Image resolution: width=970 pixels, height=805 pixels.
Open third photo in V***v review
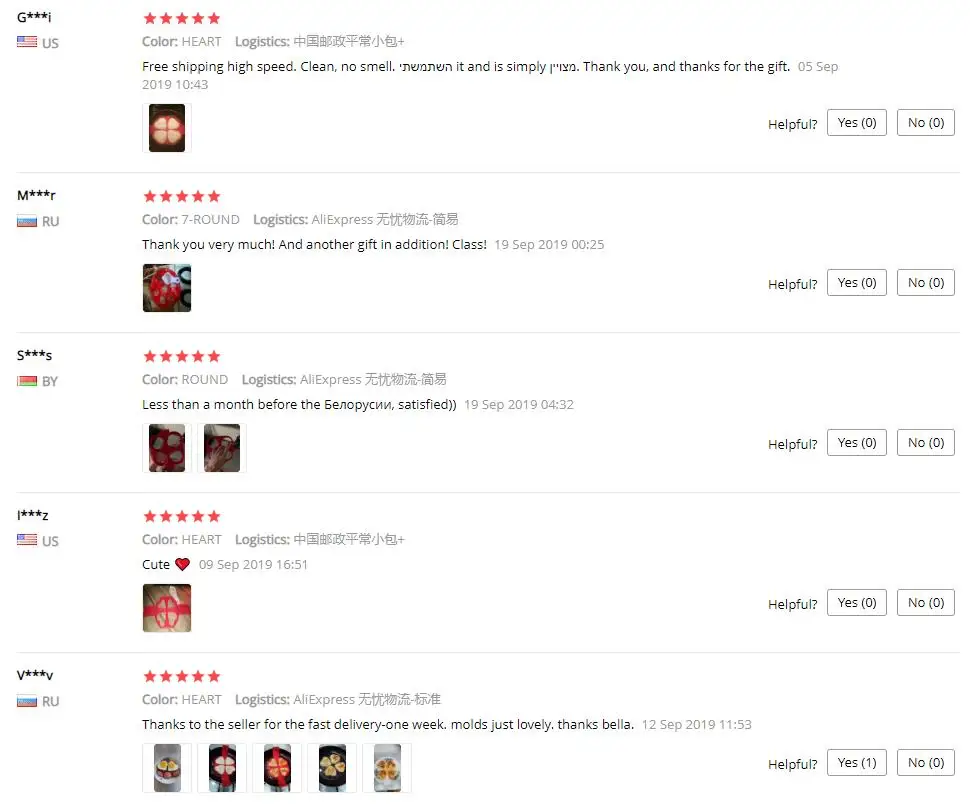coord(277,768)
